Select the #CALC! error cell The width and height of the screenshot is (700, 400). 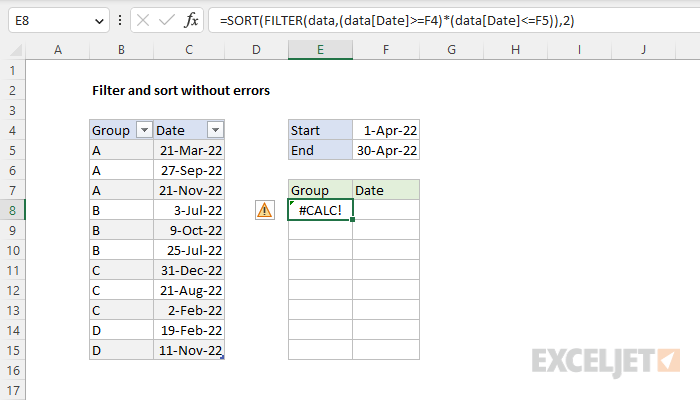click(x=320, y=210)
